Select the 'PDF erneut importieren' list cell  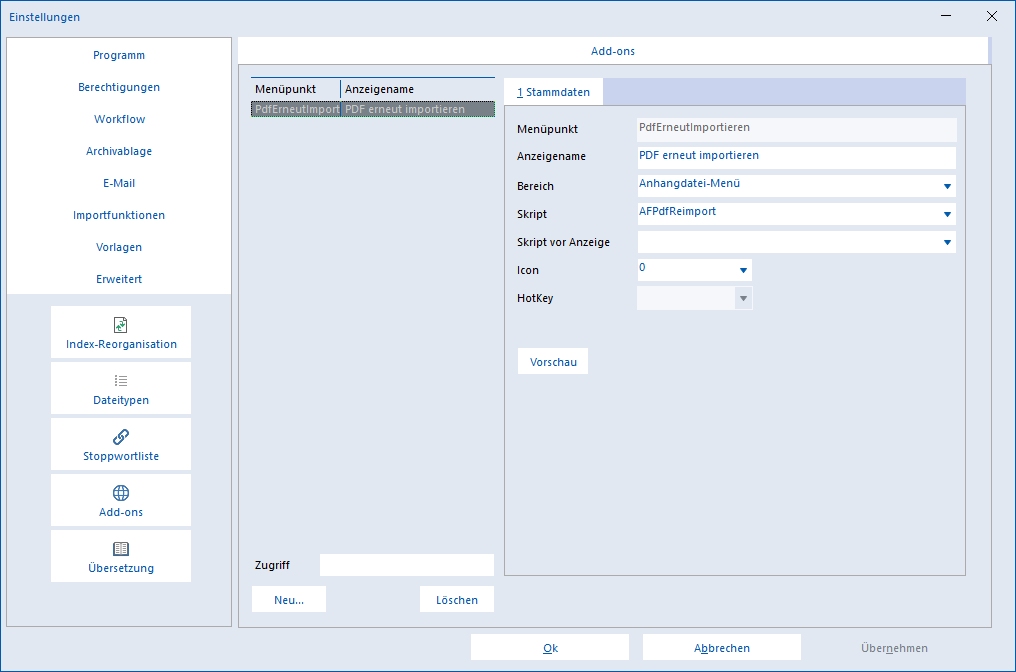(x=418, y=109)
